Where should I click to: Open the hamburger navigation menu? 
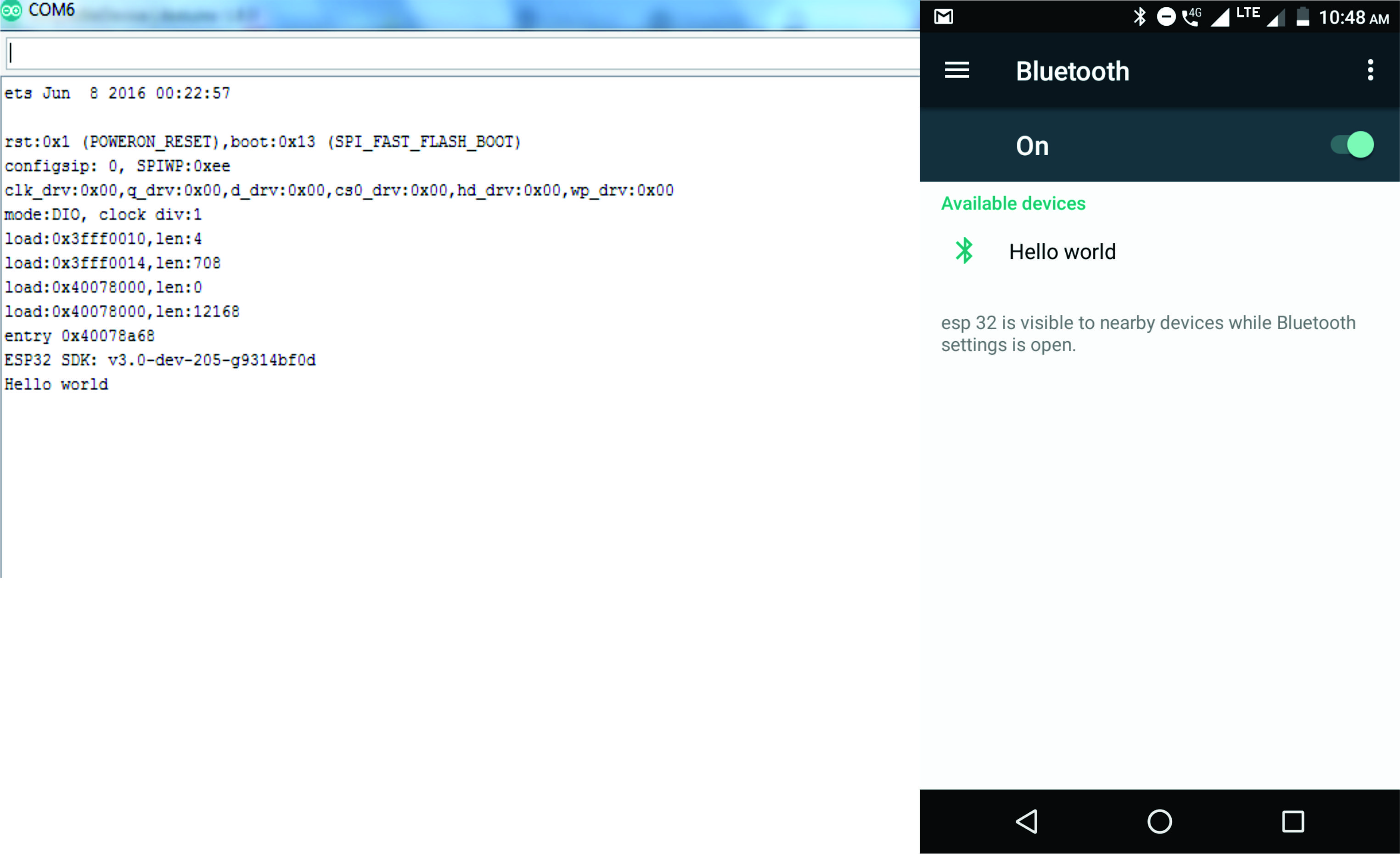(x=957, y=70)
